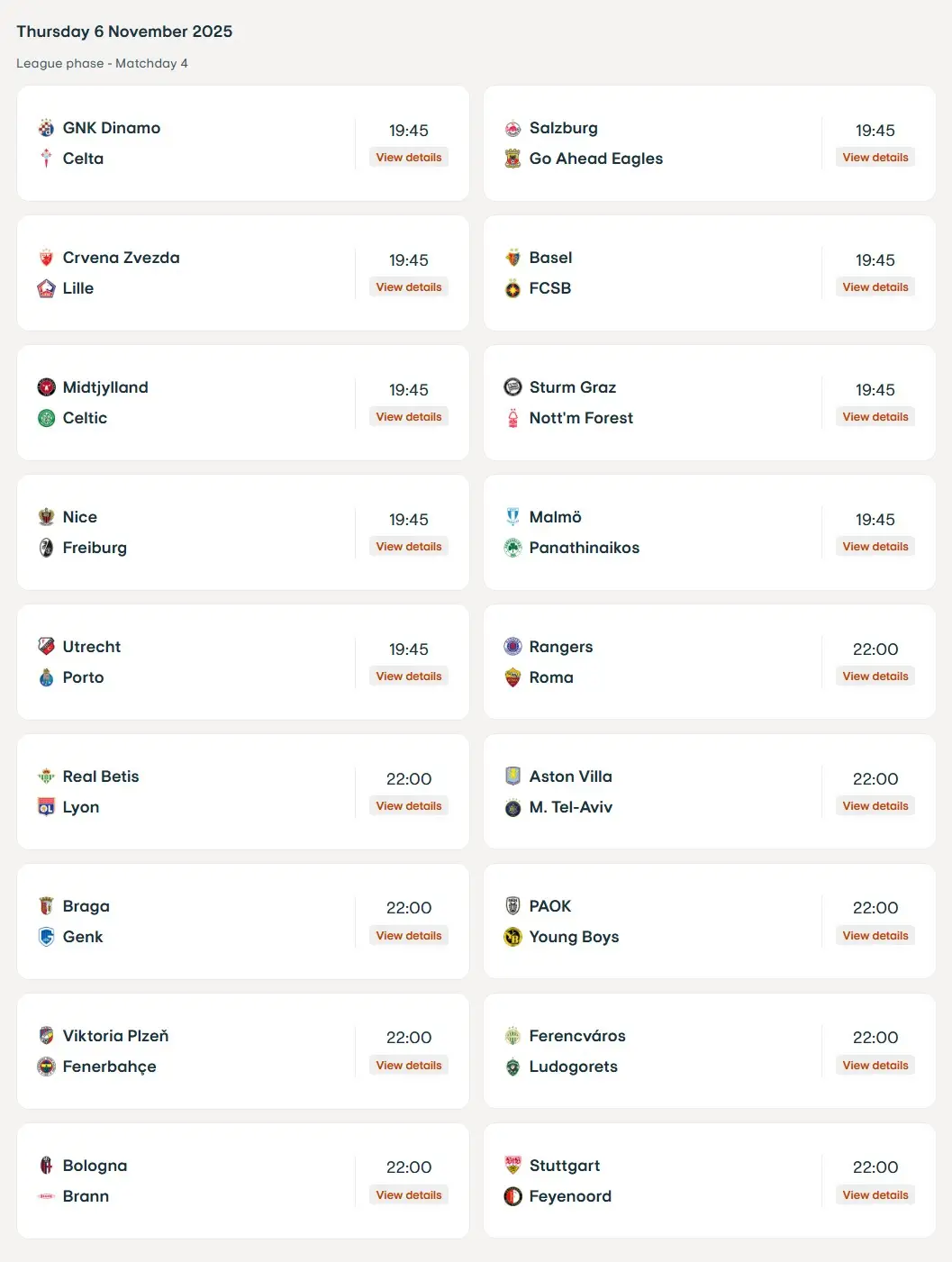This screenshot has height=1262, width=952.
Task: Click the Porto club crest icon
Action: pyautogui.click(x=46, y=677)
